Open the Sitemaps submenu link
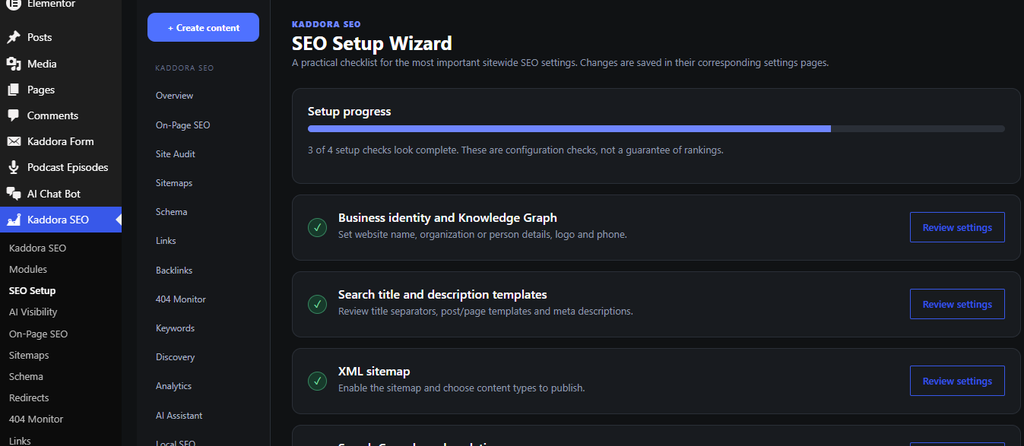Image resolution: width=1024 pixels, height=446 pixels. tap(29, 355)
